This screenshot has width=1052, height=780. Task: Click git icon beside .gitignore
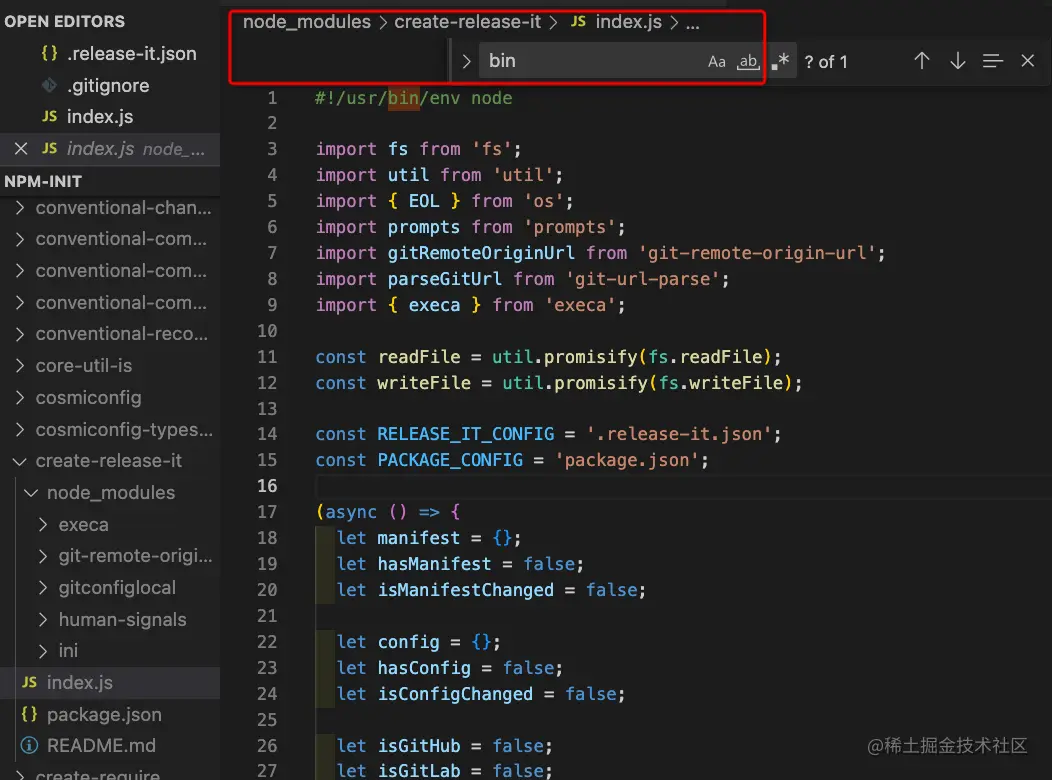pyautogui.click(x=49, y=85)
